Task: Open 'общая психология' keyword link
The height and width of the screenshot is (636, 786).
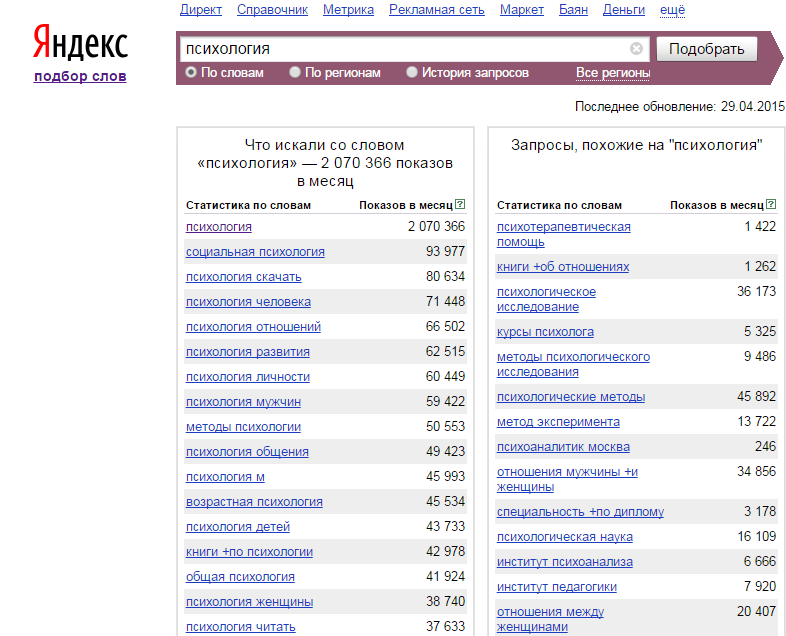Action: (x=240, y=577)
